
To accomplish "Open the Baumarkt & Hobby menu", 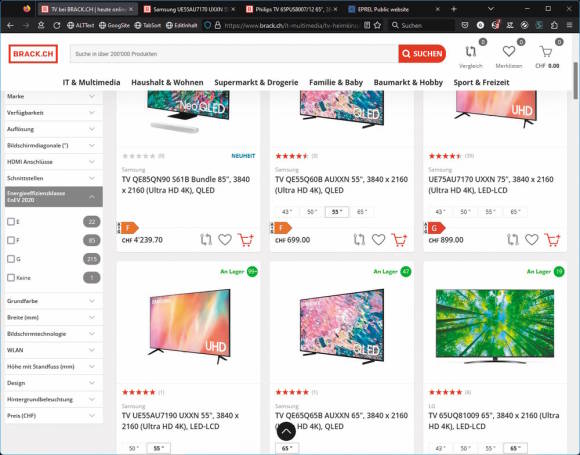I will click(408, 82).
